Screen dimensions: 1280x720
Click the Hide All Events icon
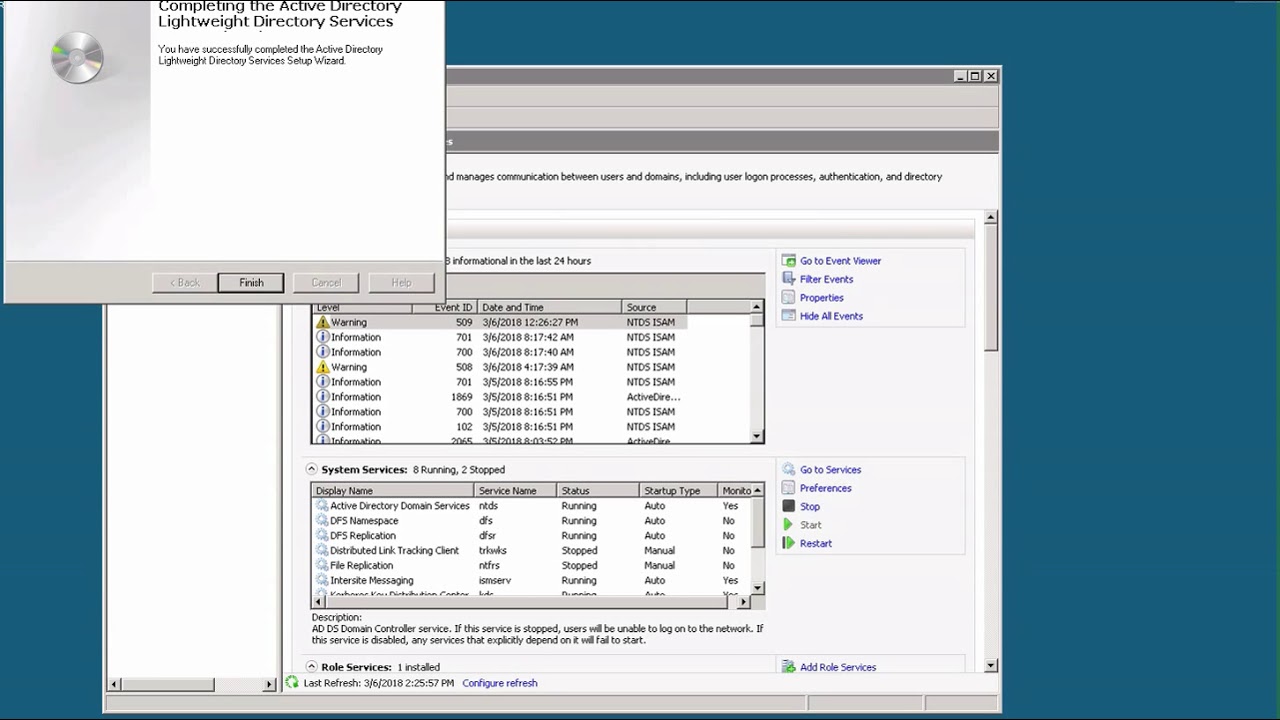tap(789, 316)
